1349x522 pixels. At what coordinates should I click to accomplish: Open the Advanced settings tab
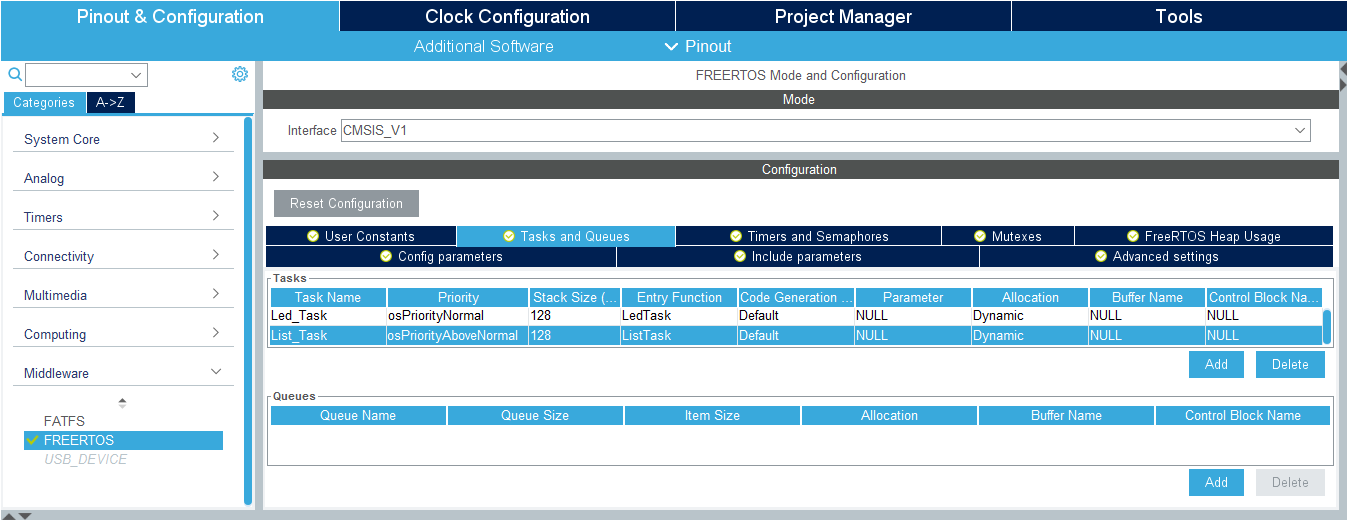click(1156, 256)
